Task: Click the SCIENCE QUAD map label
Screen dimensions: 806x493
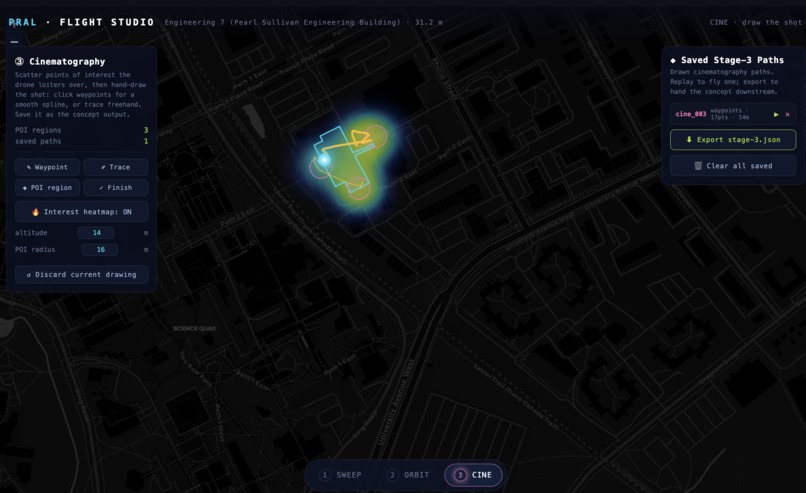Action: pos(194,328)
